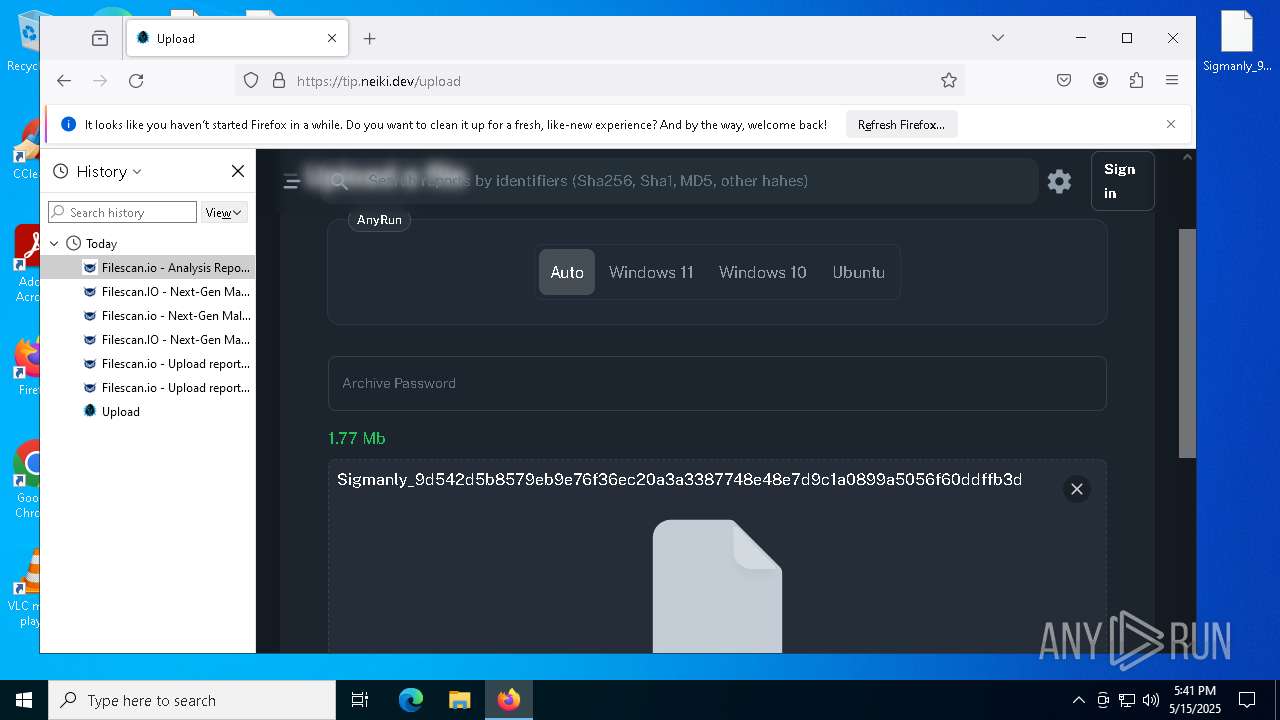The width and height of the screenshot is (1280, 720).
Task: Toggle the site hamburger menu
Action: (x=291, y=181)
